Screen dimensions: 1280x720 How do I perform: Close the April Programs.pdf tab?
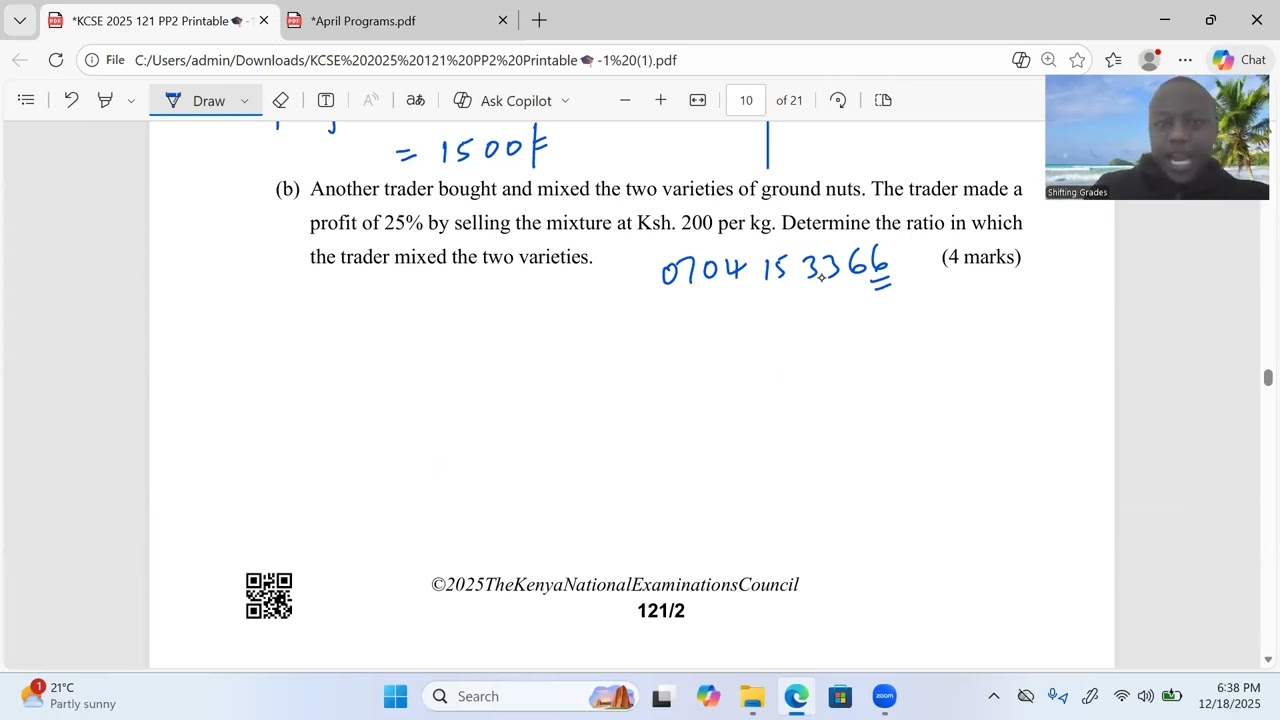click(x=503, y=20)
